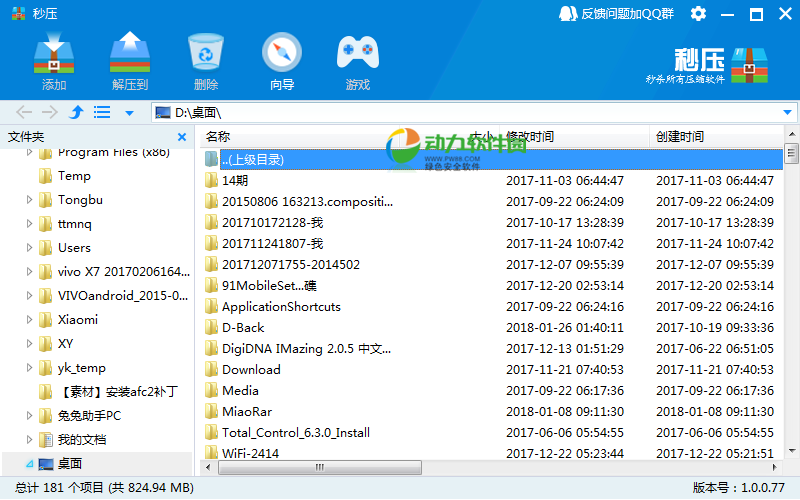Screen dimensions: 800x500
Task: Open the address bar path dropdown
Action: pyautogui.click(x=787, y=113)
